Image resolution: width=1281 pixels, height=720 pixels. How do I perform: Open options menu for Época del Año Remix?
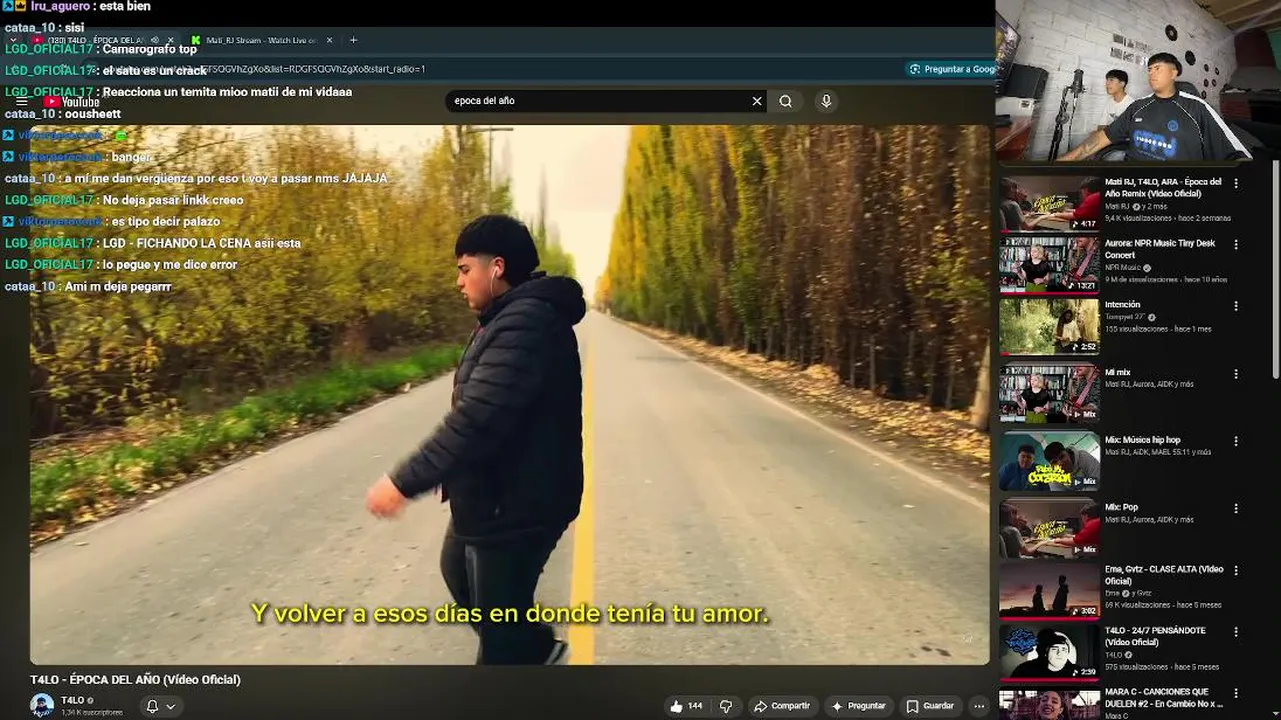point(1236,183)
